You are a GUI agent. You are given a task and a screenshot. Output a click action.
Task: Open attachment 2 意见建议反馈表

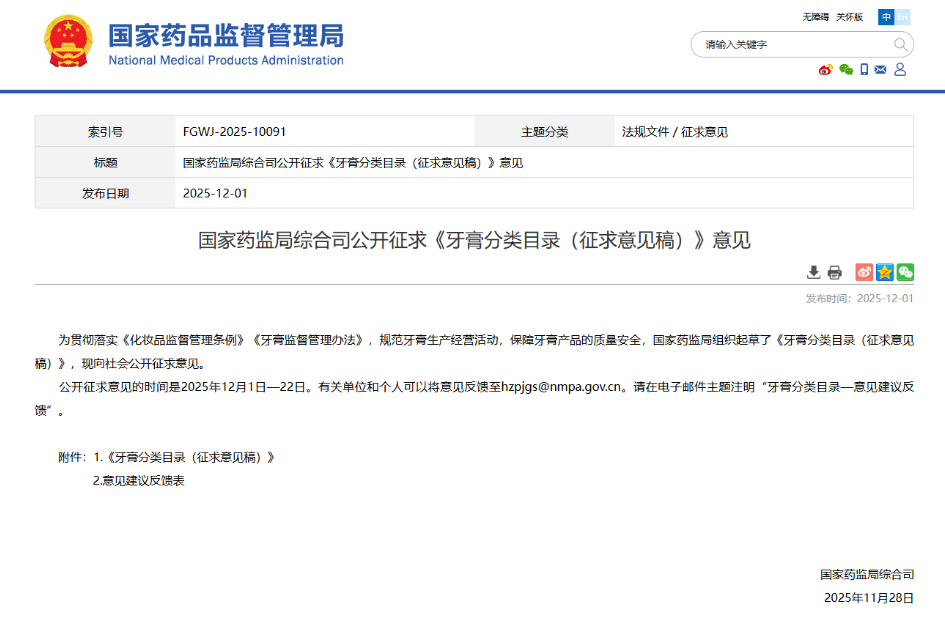click(139, 481)
